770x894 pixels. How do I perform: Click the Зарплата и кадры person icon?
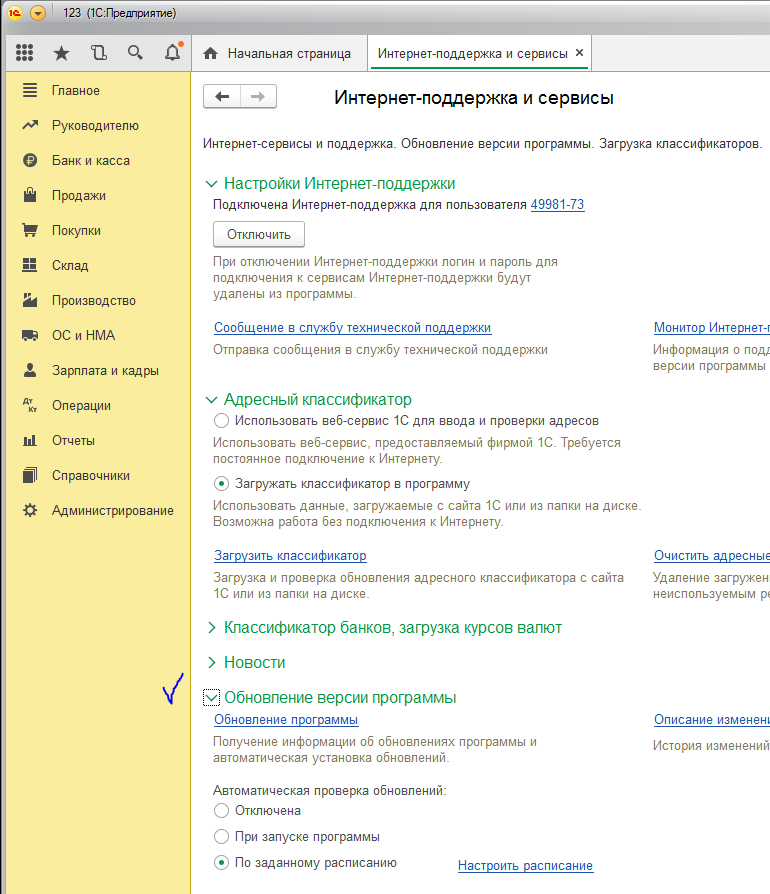tap(30, 370)
